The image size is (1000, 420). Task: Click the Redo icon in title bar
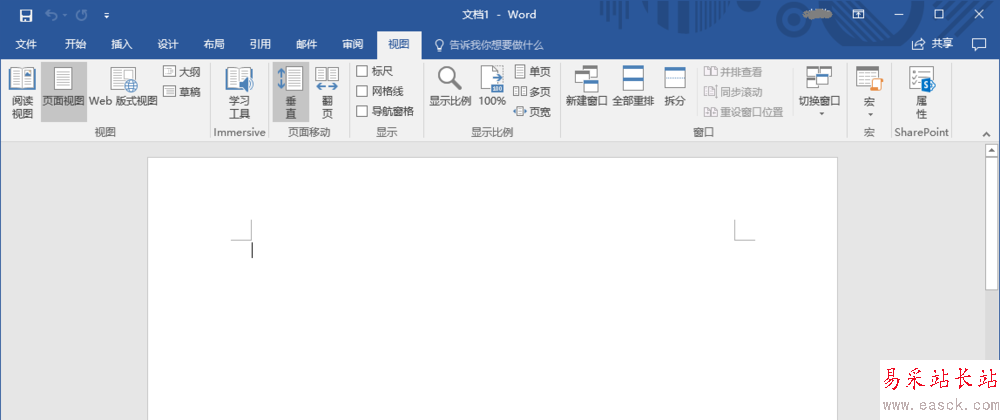coord(82,15)
